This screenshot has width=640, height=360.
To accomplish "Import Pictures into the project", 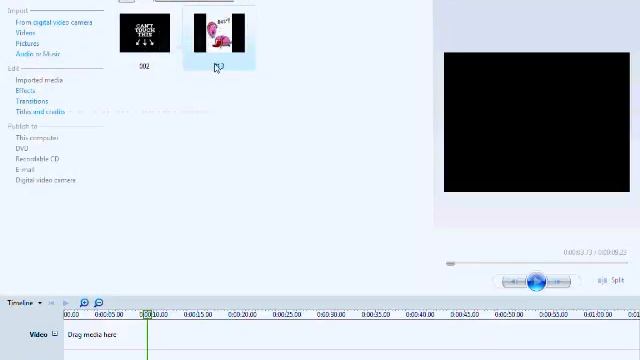I will pyautogui.click(x=27, y=43).
